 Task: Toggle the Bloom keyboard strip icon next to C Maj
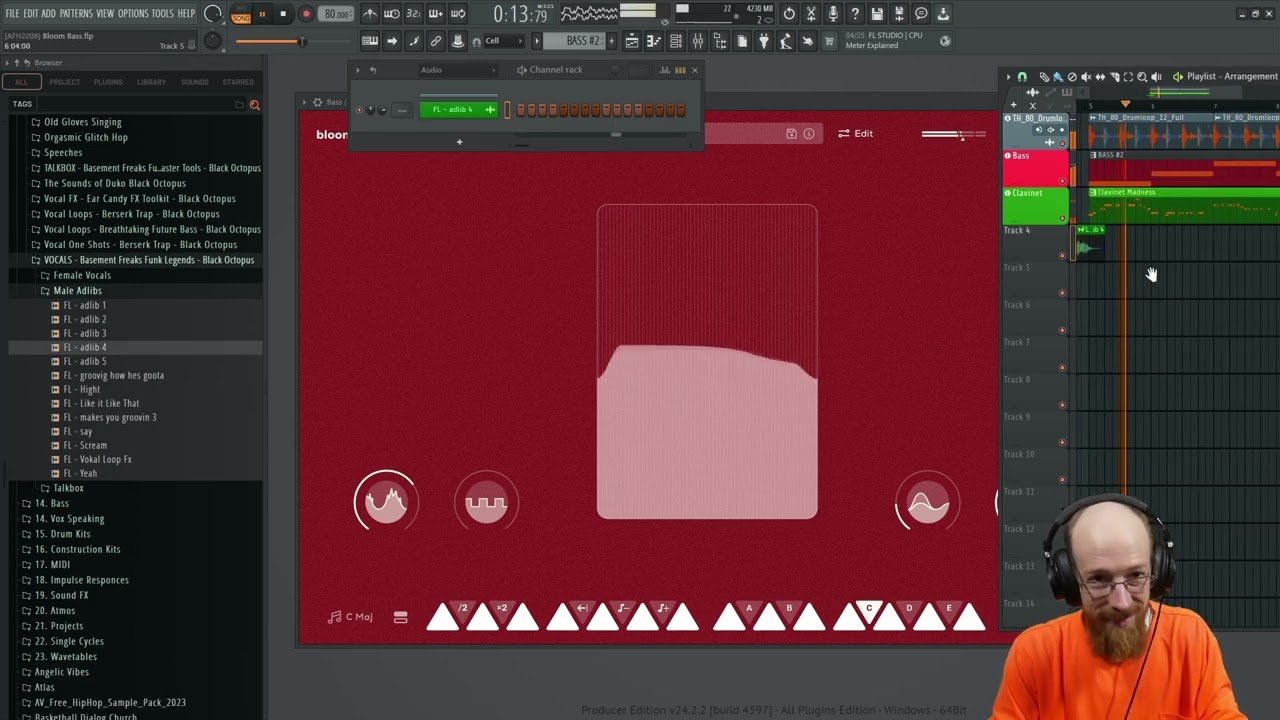(400, 617)
